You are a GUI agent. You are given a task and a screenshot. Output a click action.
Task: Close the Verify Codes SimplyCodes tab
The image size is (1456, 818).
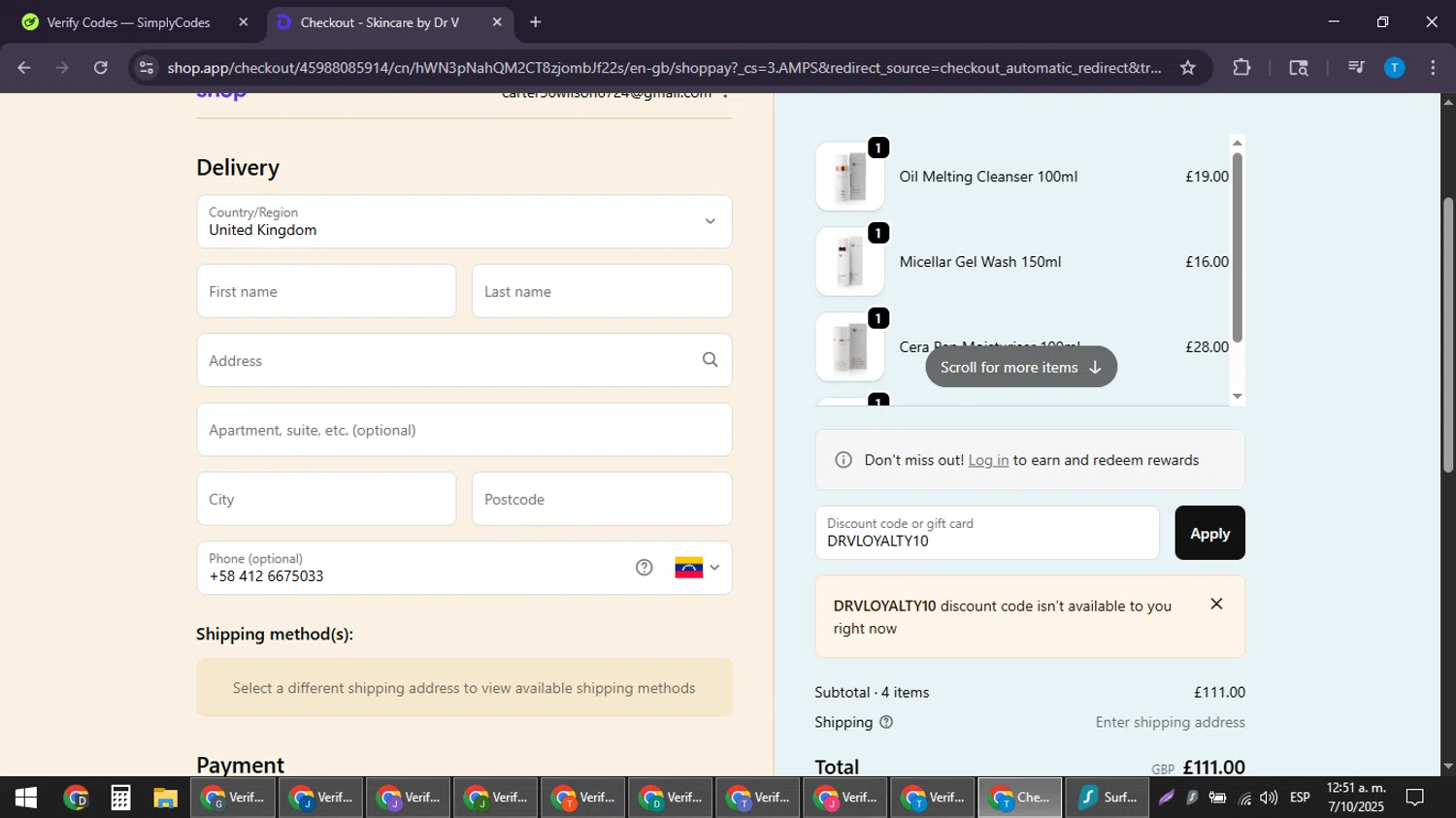[x=244, y=21]
